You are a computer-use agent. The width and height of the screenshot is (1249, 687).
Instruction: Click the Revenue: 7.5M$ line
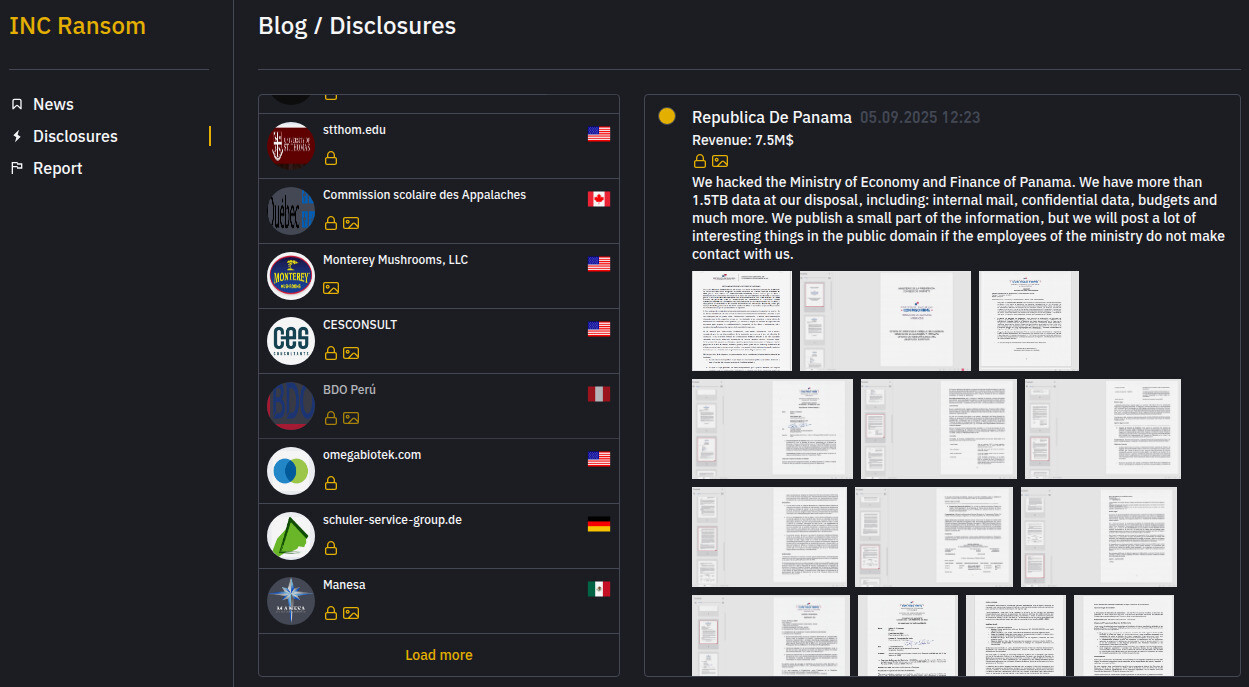tap(743, 140)
